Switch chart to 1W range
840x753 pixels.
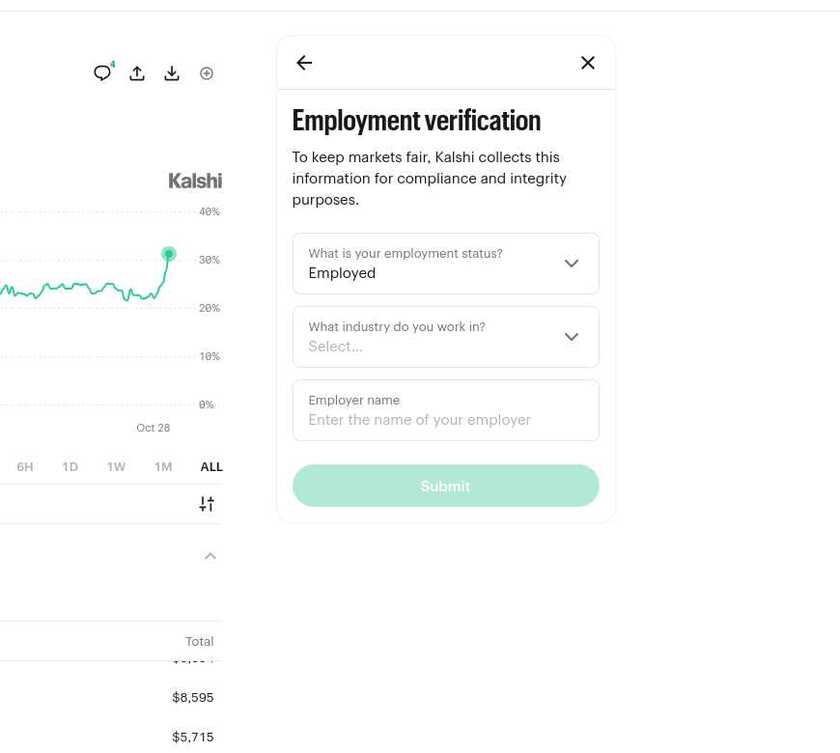116,466
